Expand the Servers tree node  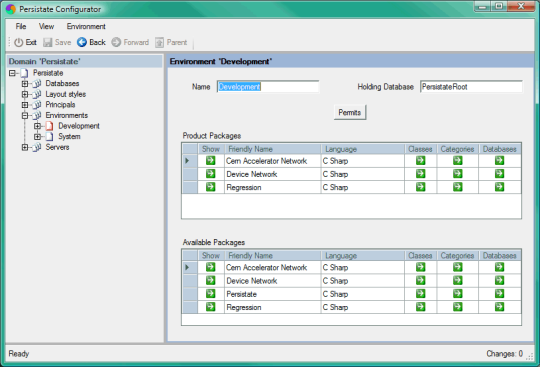[x=25, y=147]
